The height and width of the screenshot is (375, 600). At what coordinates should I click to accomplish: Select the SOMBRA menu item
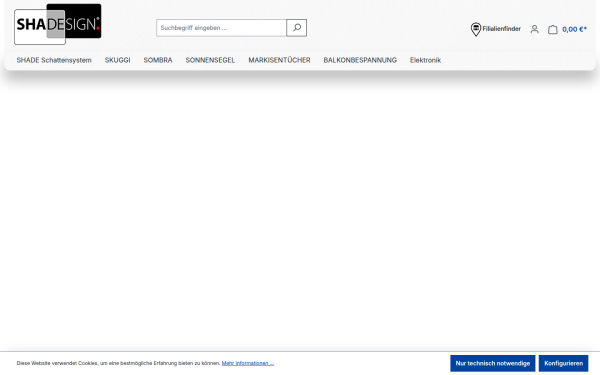[158, 60]
